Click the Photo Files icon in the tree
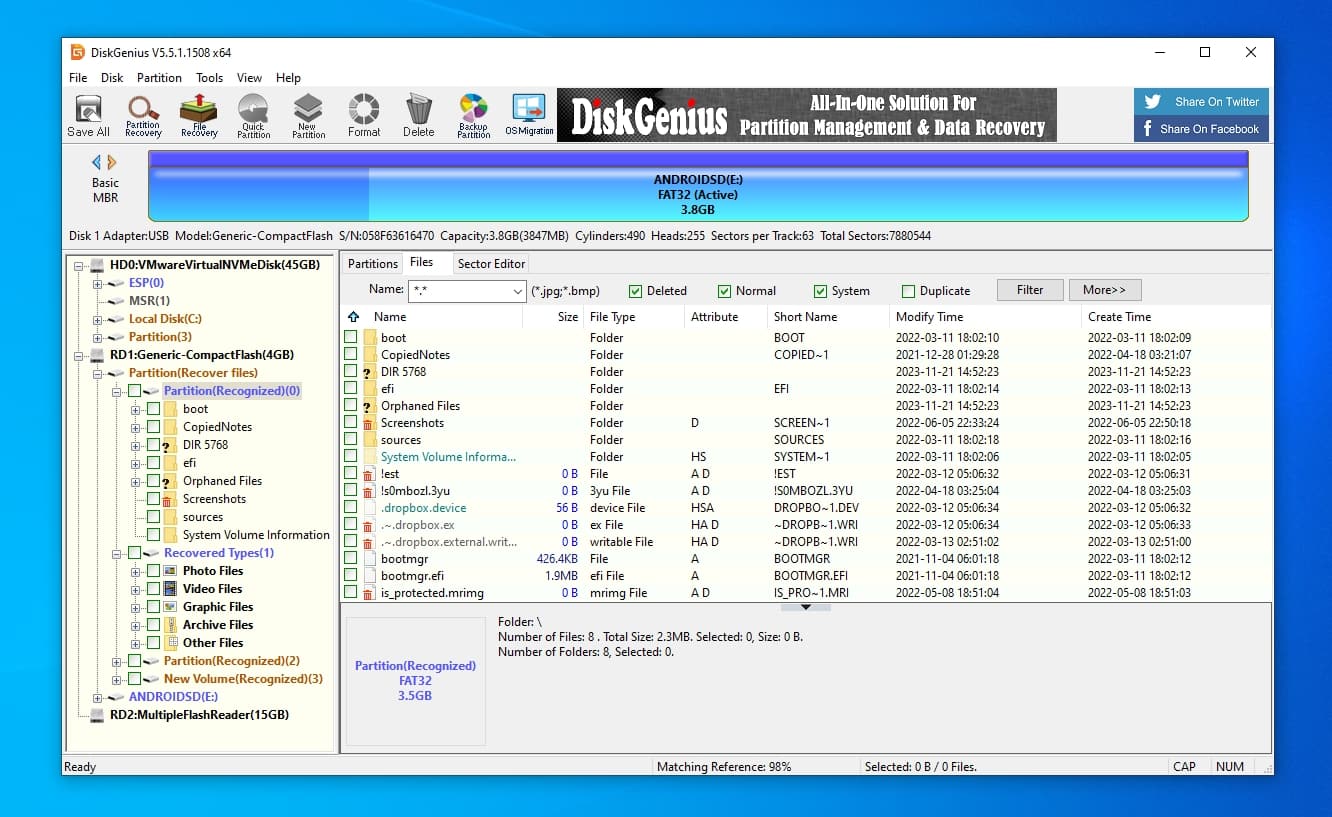Screen dimensions: 1332x817 170,571
